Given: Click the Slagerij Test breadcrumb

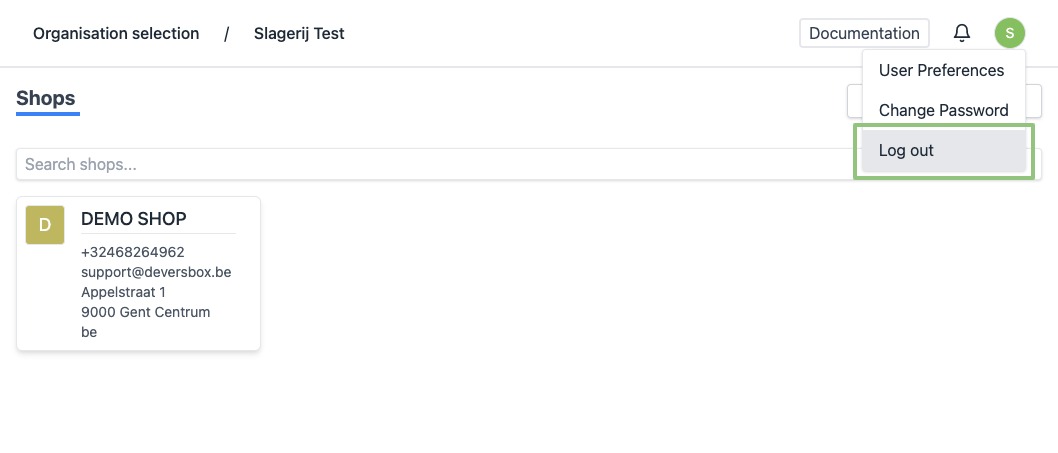Looking at the screenshot, I should click(299, 34).
